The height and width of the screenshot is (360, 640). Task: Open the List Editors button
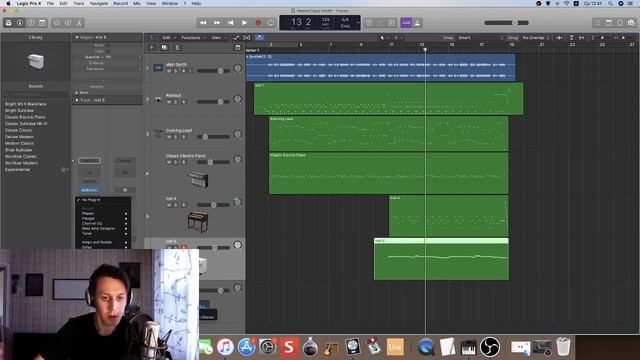point(597,23)
